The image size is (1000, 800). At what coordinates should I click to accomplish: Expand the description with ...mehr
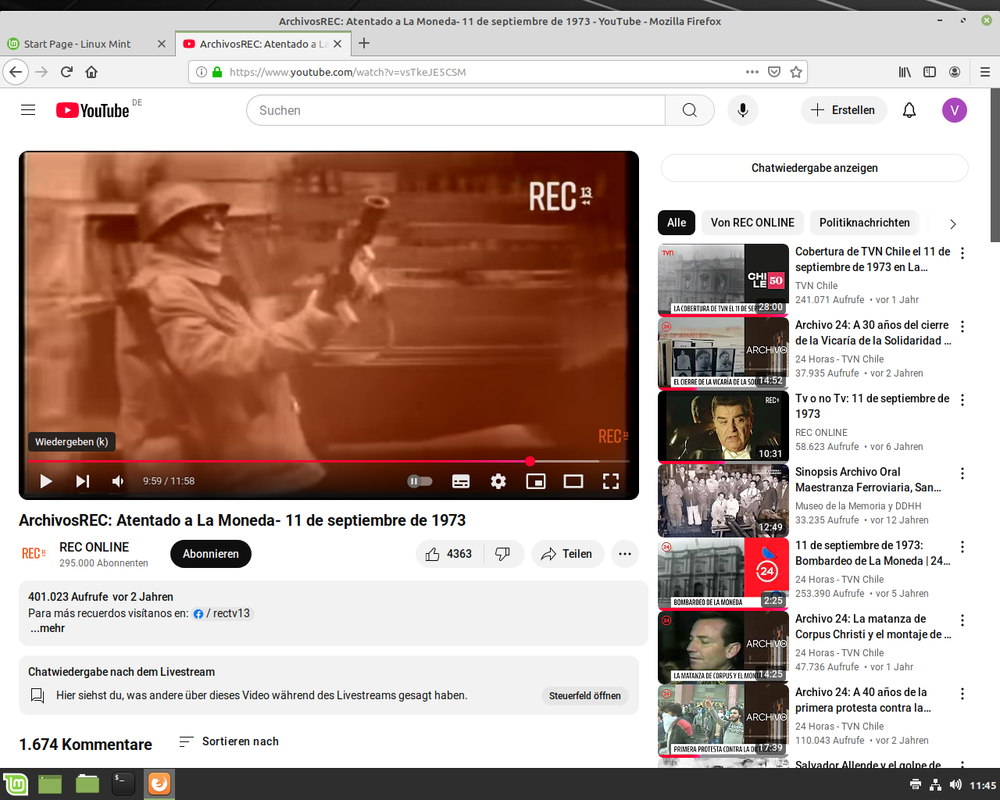tap(47, 628)
